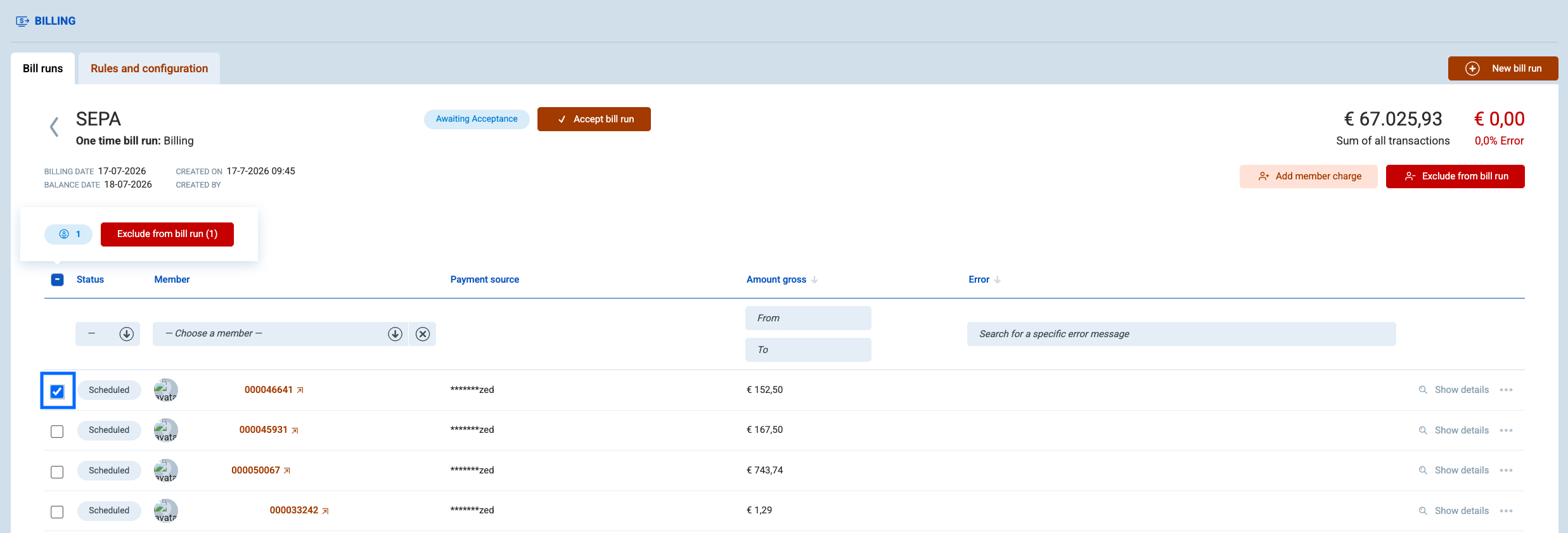Viewport: 1568px width, 533px height.
Task: Open more options for the € 743,74 row
Action: [1507, 470]
